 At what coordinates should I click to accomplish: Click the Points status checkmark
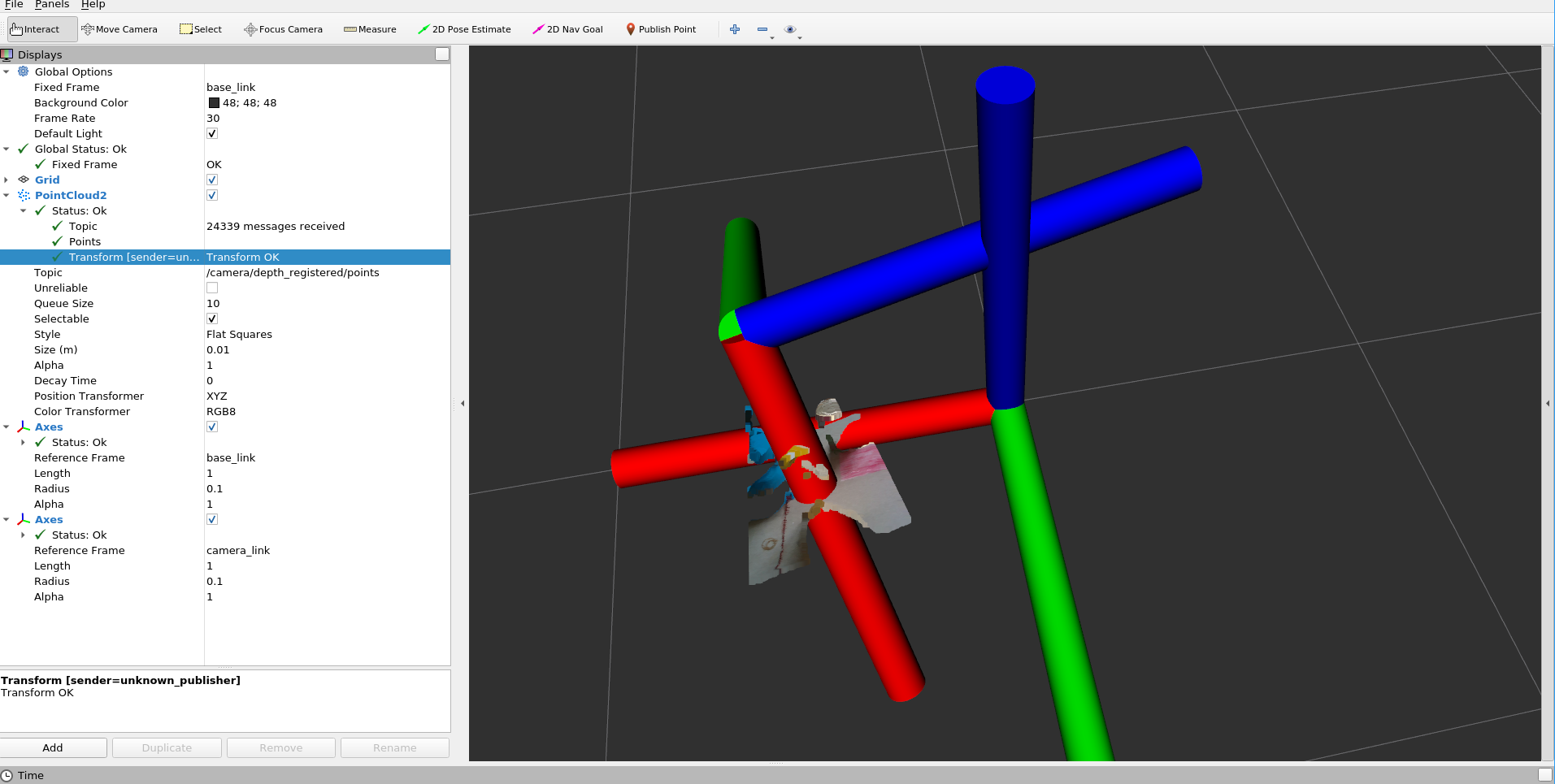(x=58, y=241)
